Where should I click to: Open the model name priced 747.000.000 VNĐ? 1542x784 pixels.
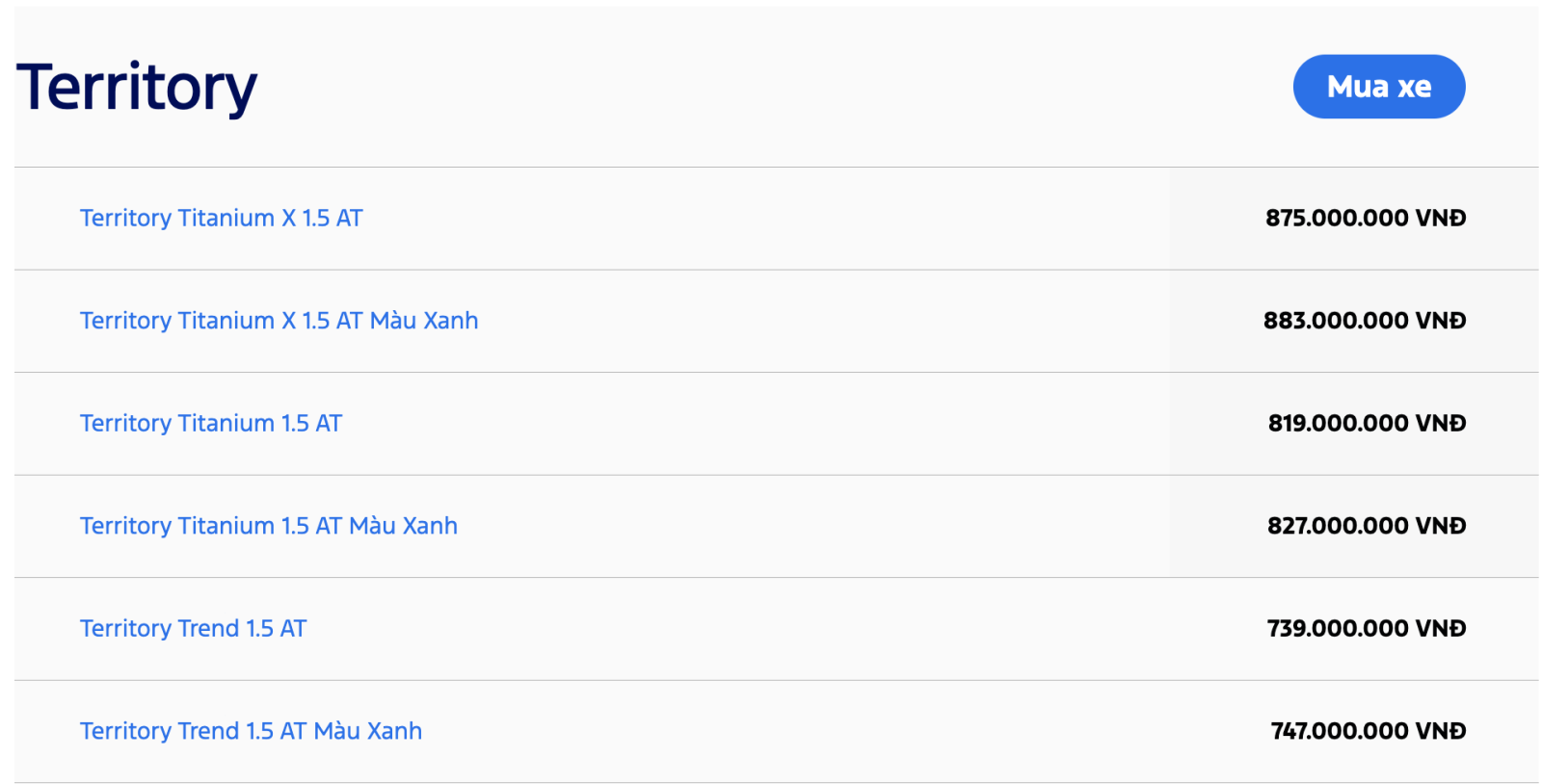click(251, 731)
